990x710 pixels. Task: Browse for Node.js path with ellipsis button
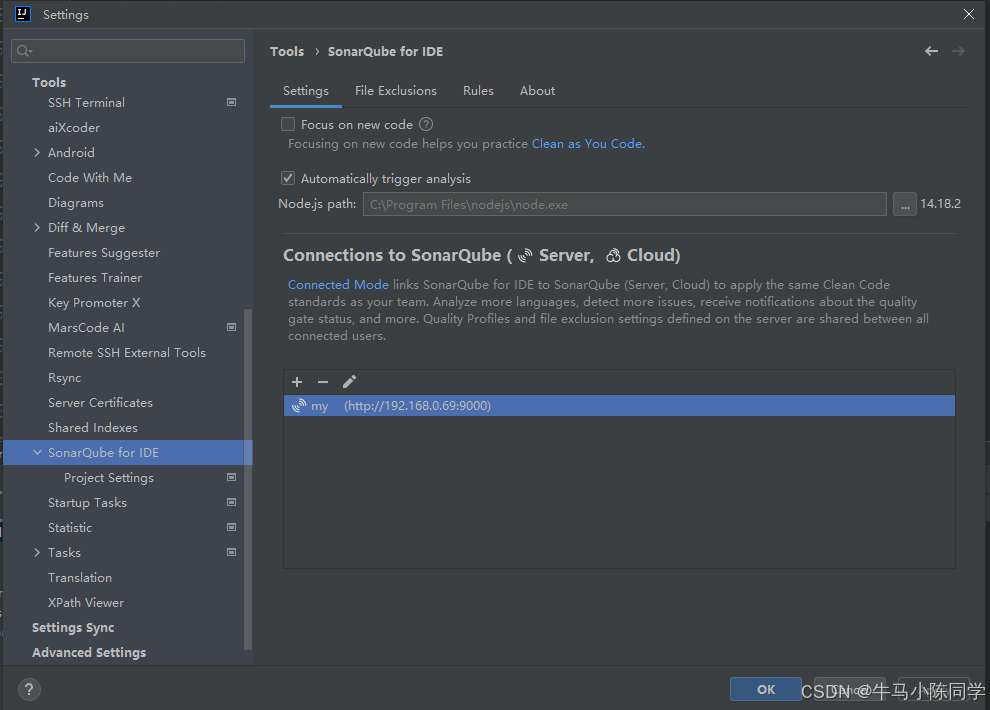tap(905, 204)
